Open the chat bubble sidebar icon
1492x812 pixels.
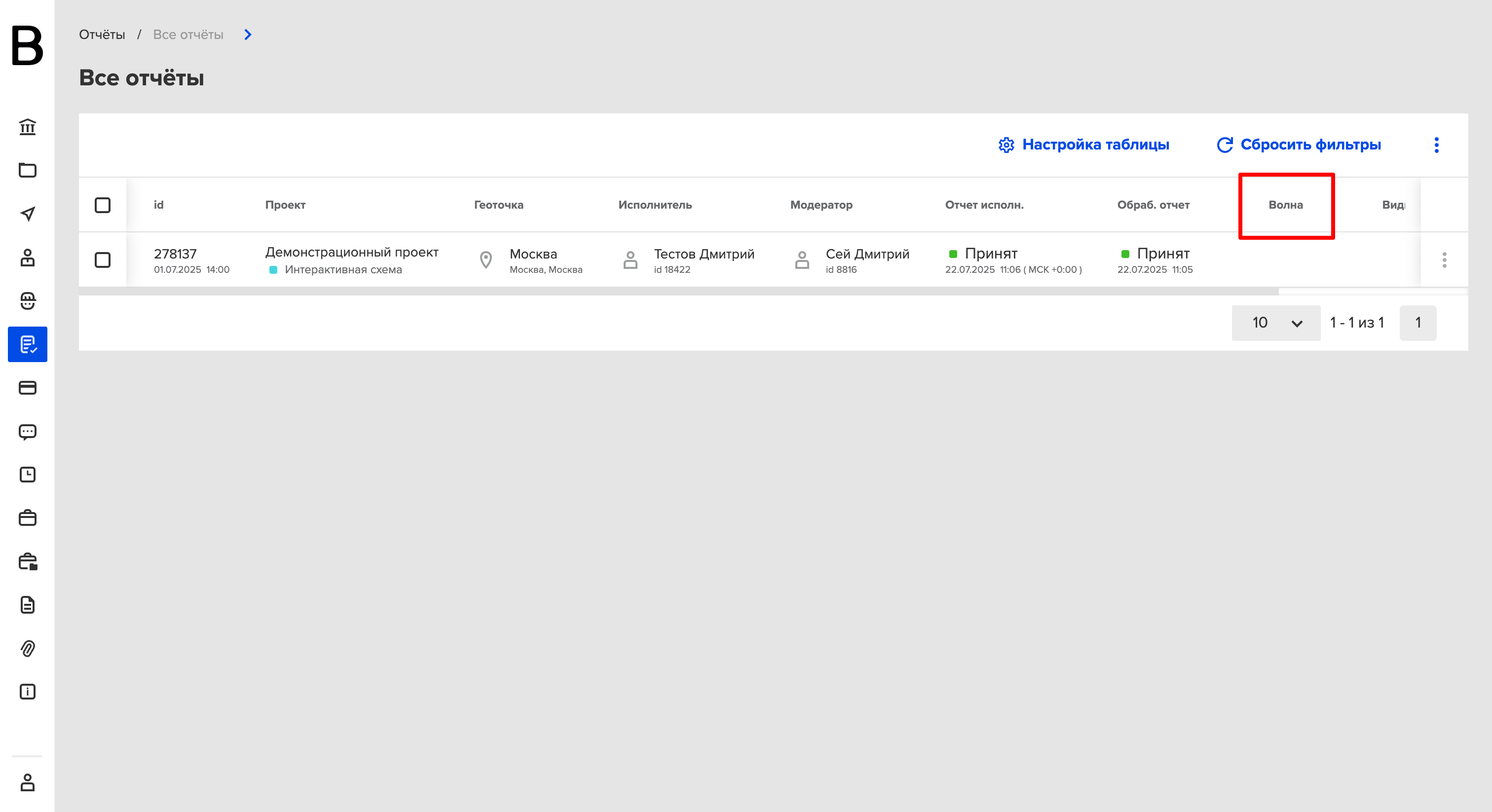tap(27, 432)
